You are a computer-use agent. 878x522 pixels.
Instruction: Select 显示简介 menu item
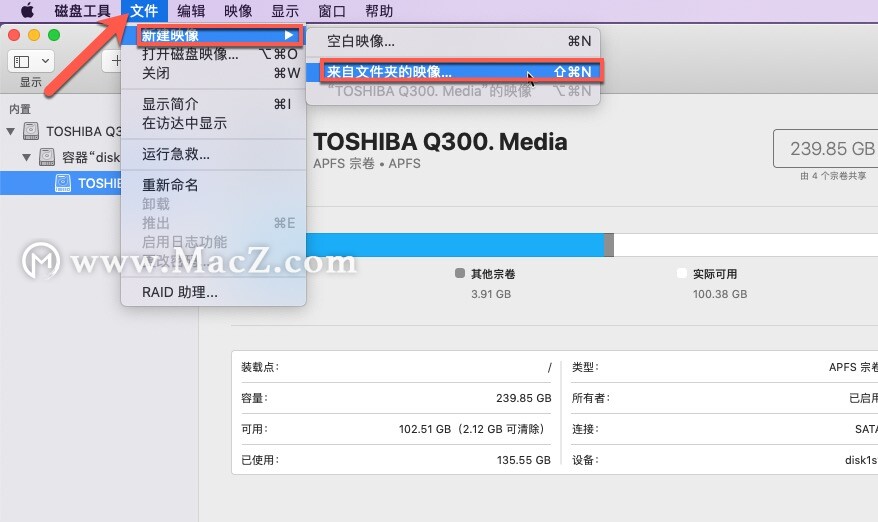pyautogui.click(x=213, y=104)
